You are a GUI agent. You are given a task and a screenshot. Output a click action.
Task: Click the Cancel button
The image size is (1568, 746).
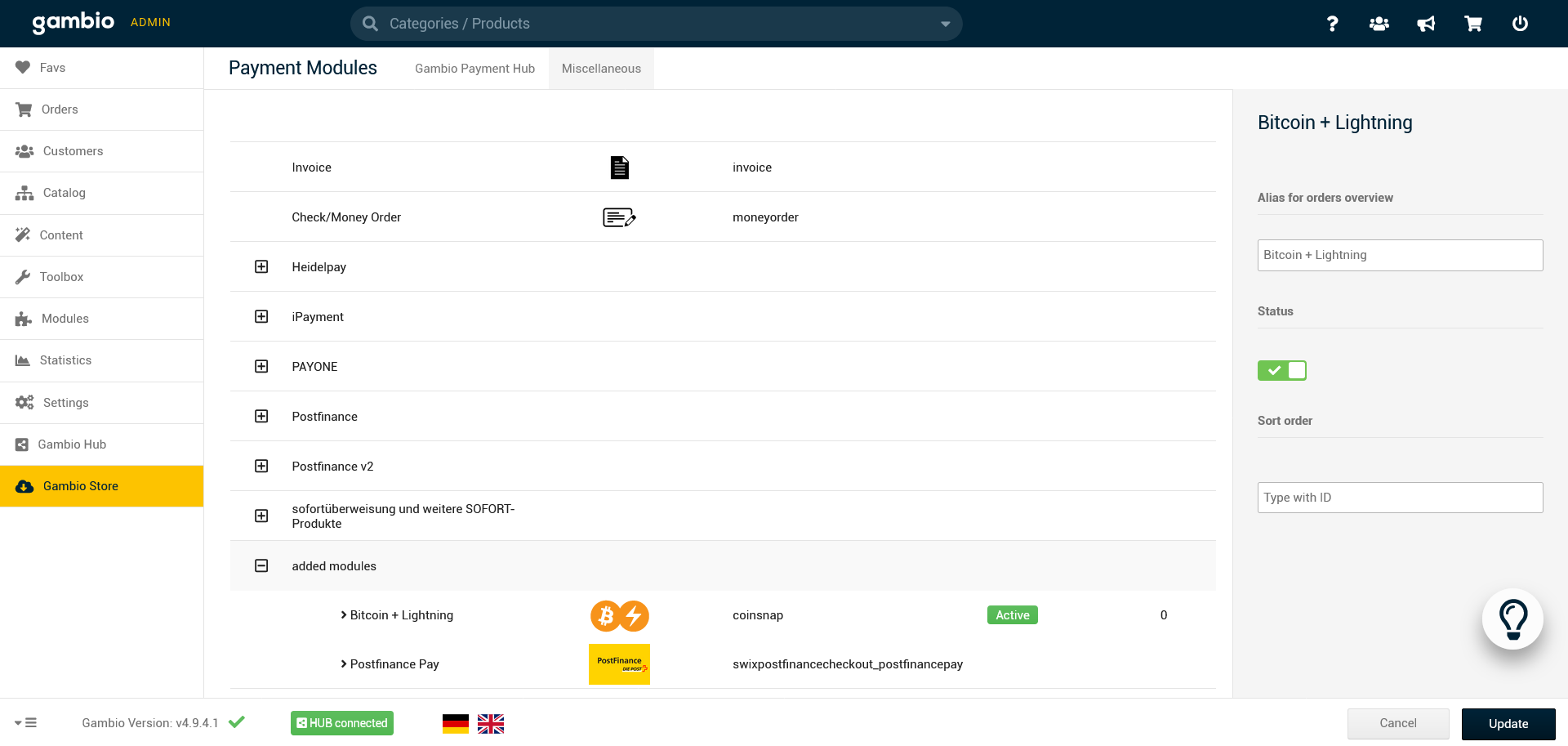pyautogui.click(x=1398, y=724)
